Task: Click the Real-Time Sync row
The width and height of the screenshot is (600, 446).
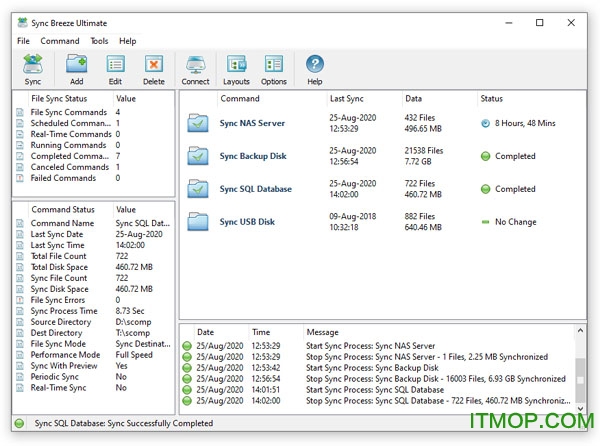Action: 94,388
